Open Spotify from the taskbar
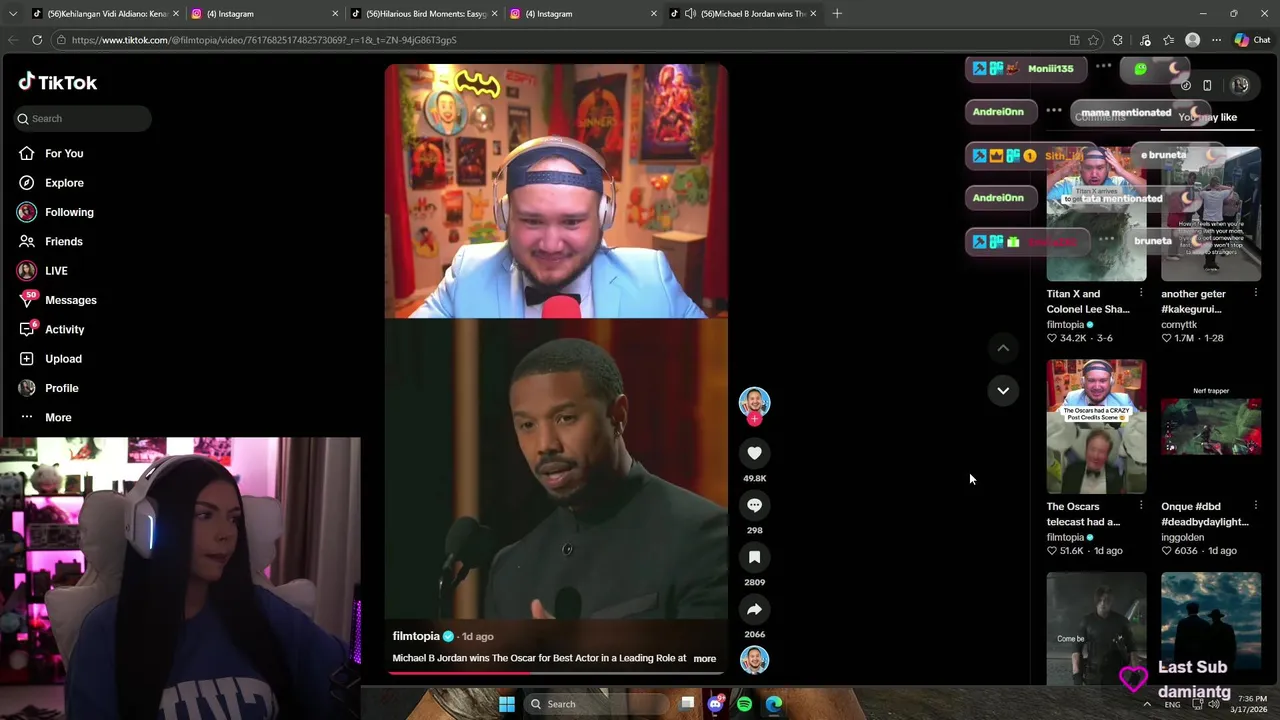This screenshot has height=720, width=1280. click(x=744, y=704)
